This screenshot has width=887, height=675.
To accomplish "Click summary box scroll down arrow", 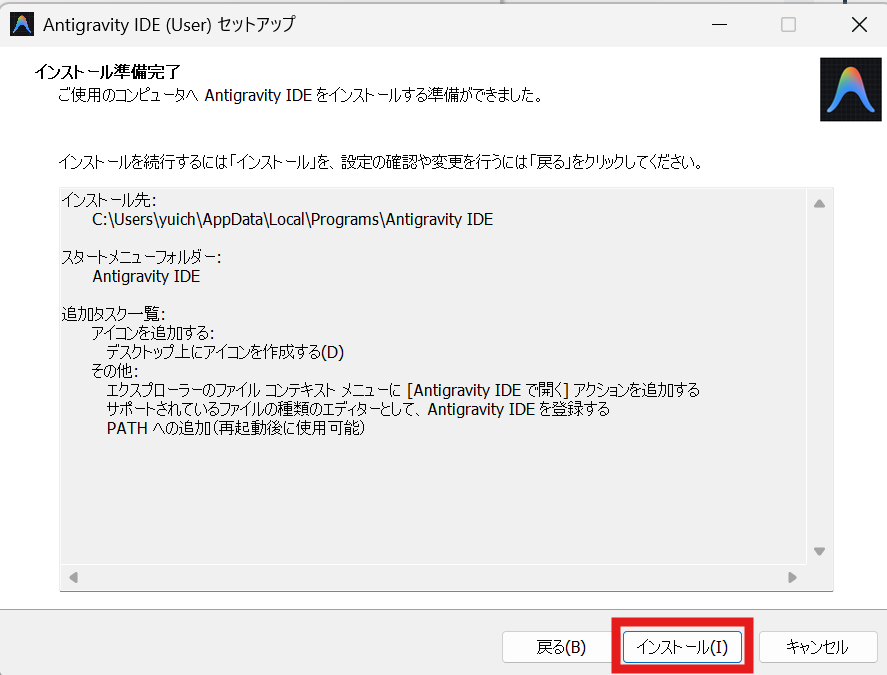I will (x=819, y=551).
